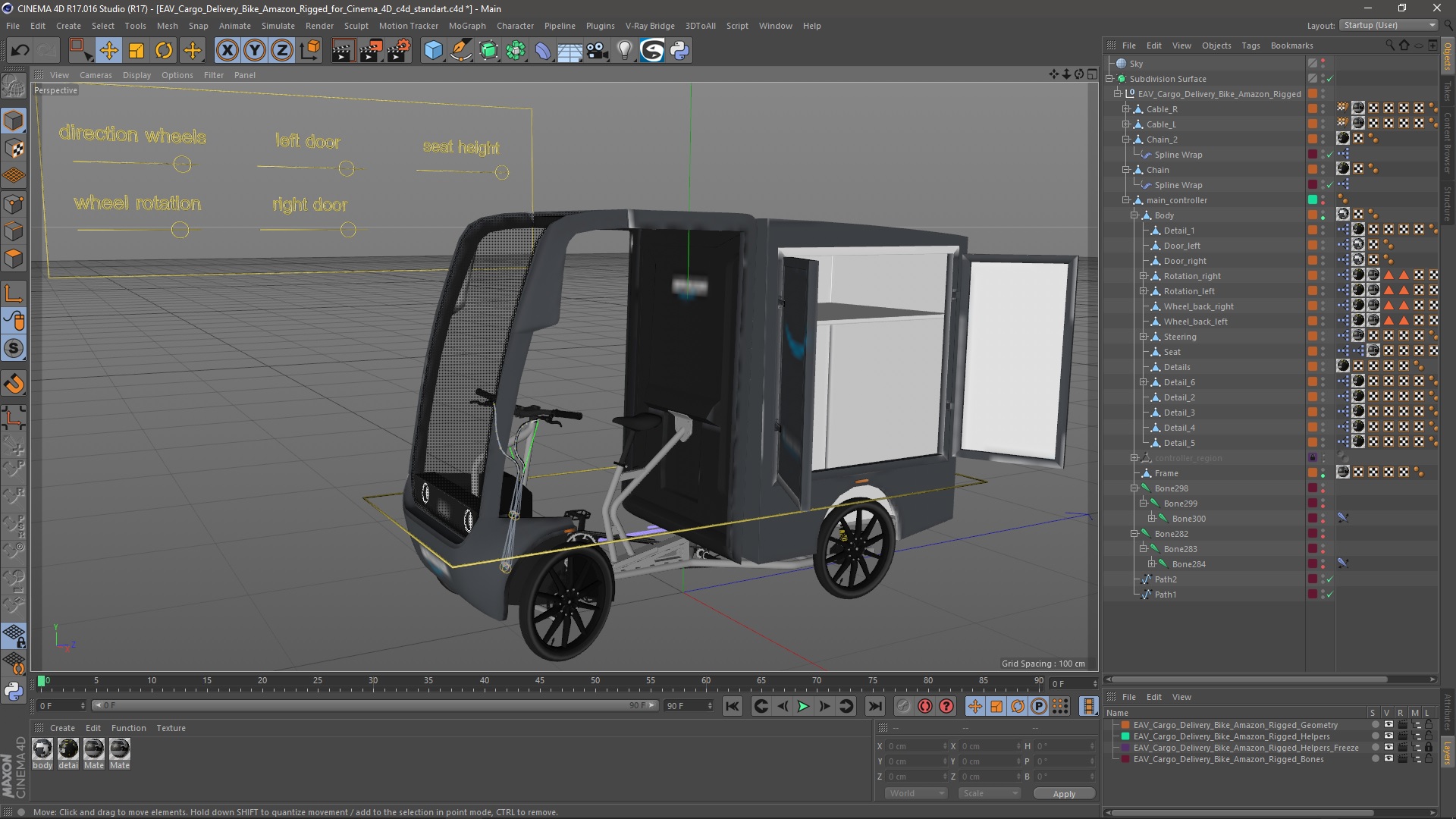Go to end of animation
This screenshot has width=1456, height=819.
pos(874,706)
